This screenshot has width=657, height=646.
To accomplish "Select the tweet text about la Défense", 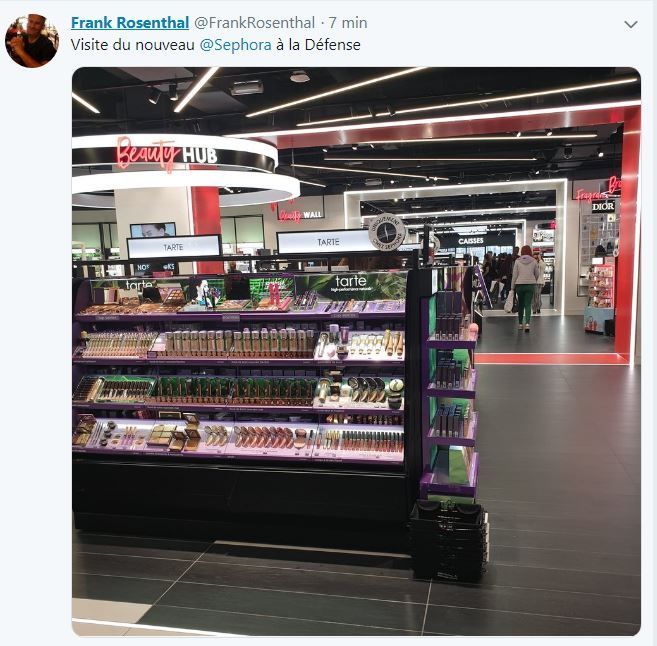I will coord(216,45).
